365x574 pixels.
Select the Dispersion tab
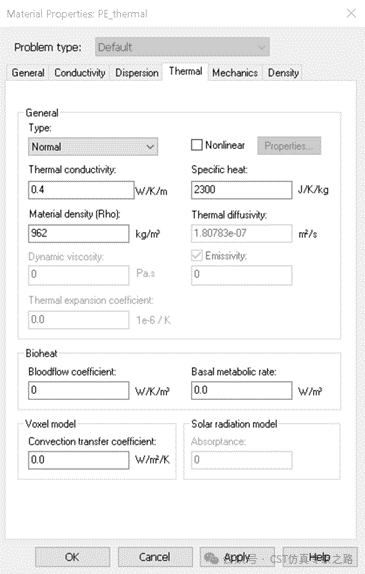tap(137, 72)
